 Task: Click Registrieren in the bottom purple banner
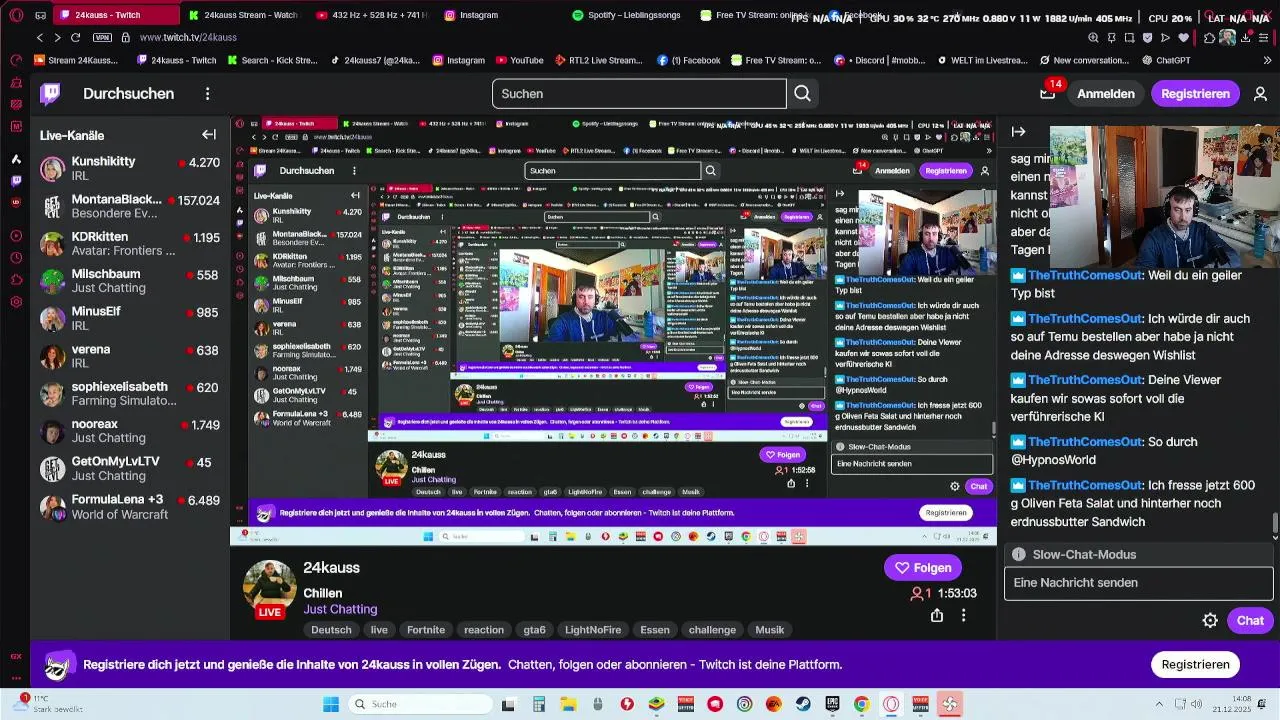point(1195,664)
